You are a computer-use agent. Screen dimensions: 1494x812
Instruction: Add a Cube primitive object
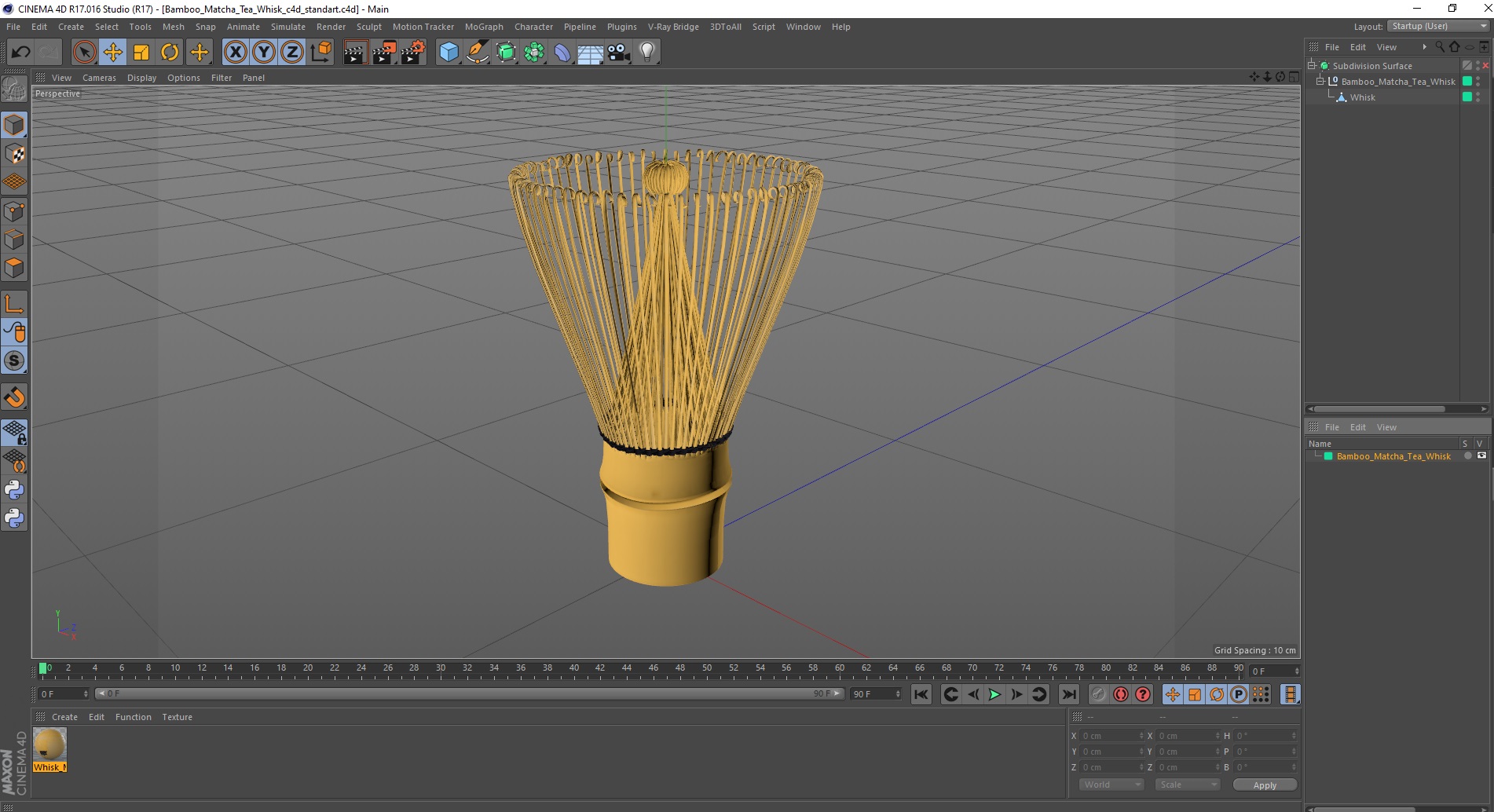[449, 53]
